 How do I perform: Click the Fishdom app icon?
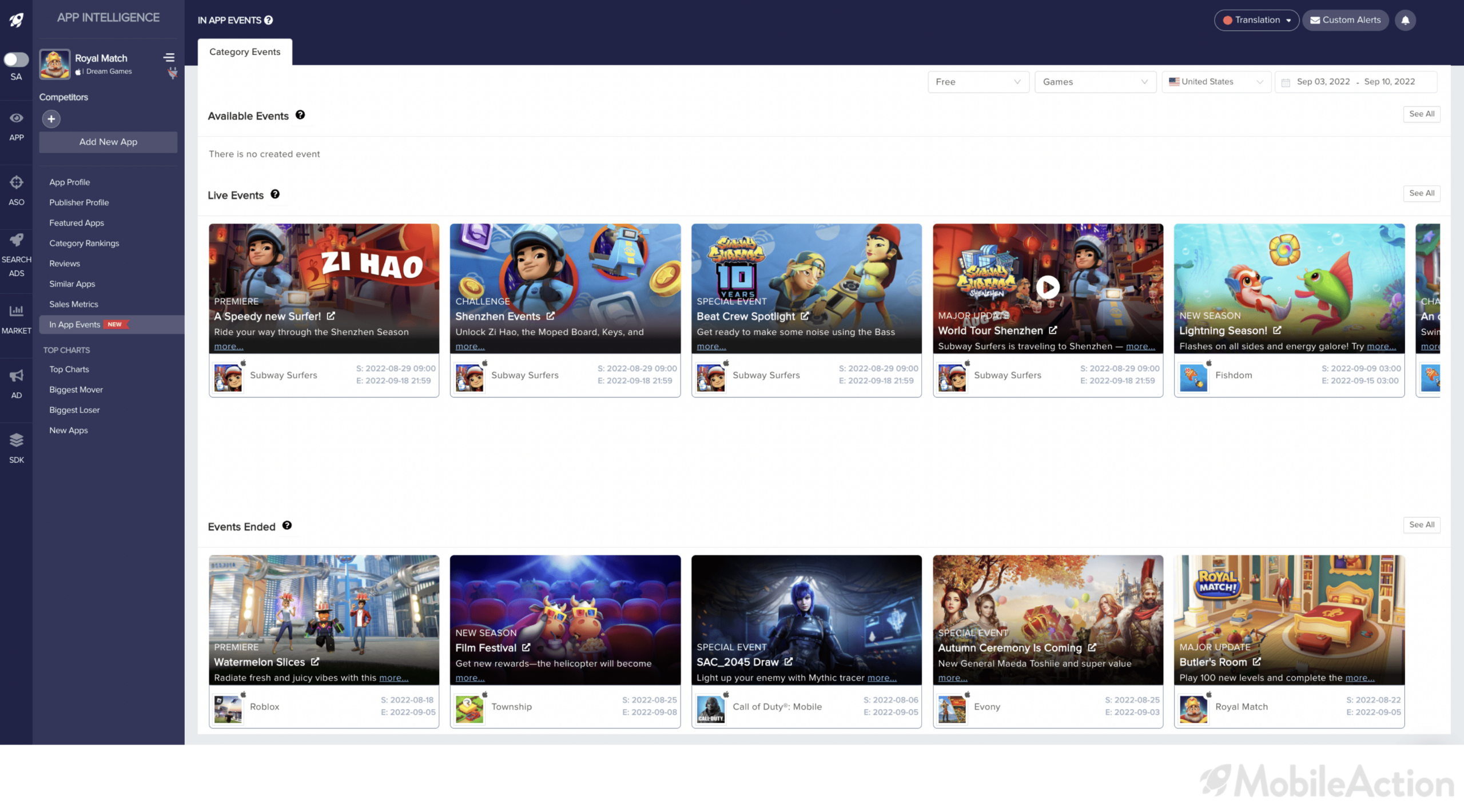tap(1194, 377)
